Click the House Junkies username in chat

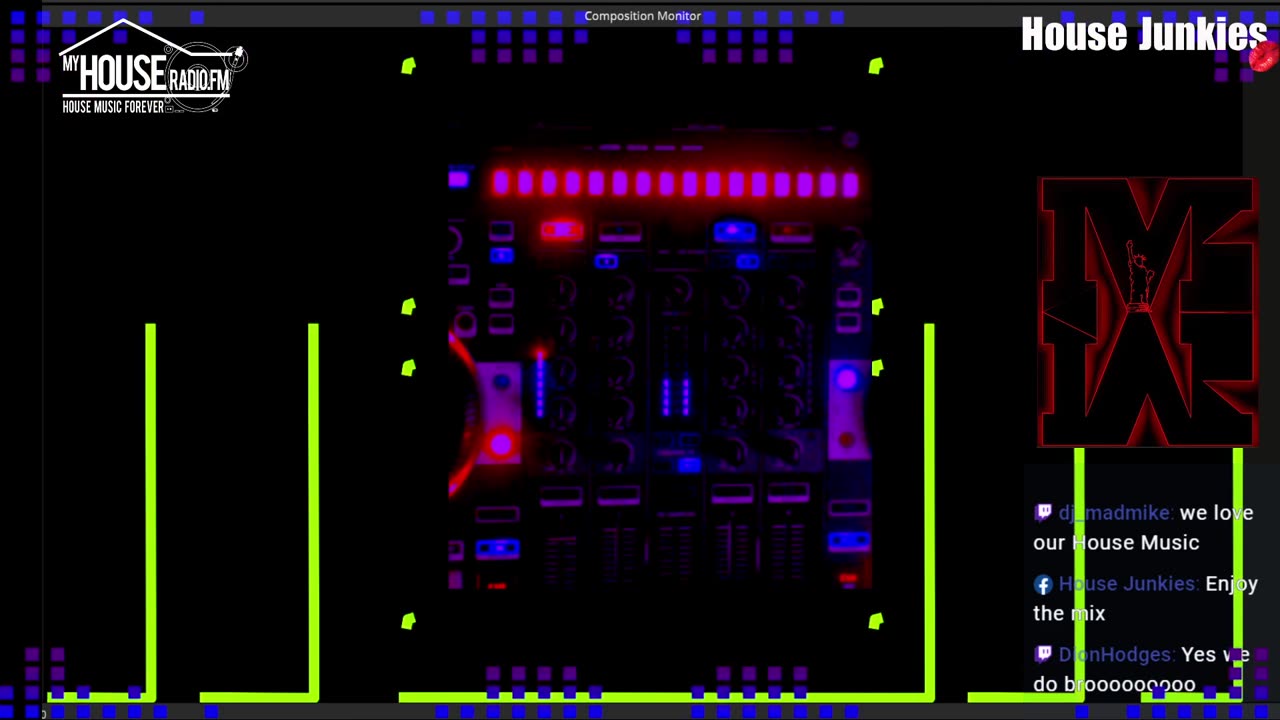pyautogui.click(x=1128, y=584)
